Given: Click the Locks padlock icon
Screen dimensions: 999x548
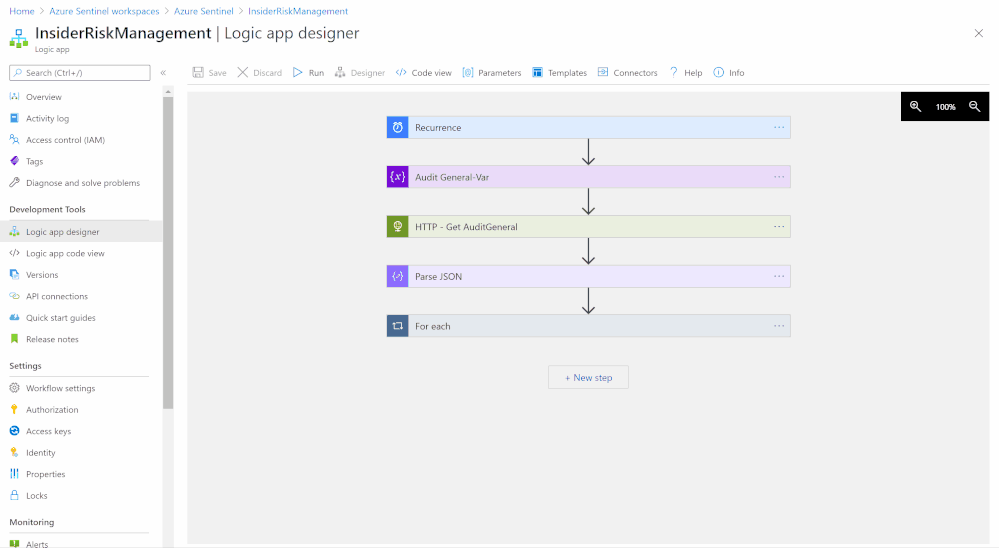Looking at the screenshot, I should pyautogui.click(x=15, y=496).
